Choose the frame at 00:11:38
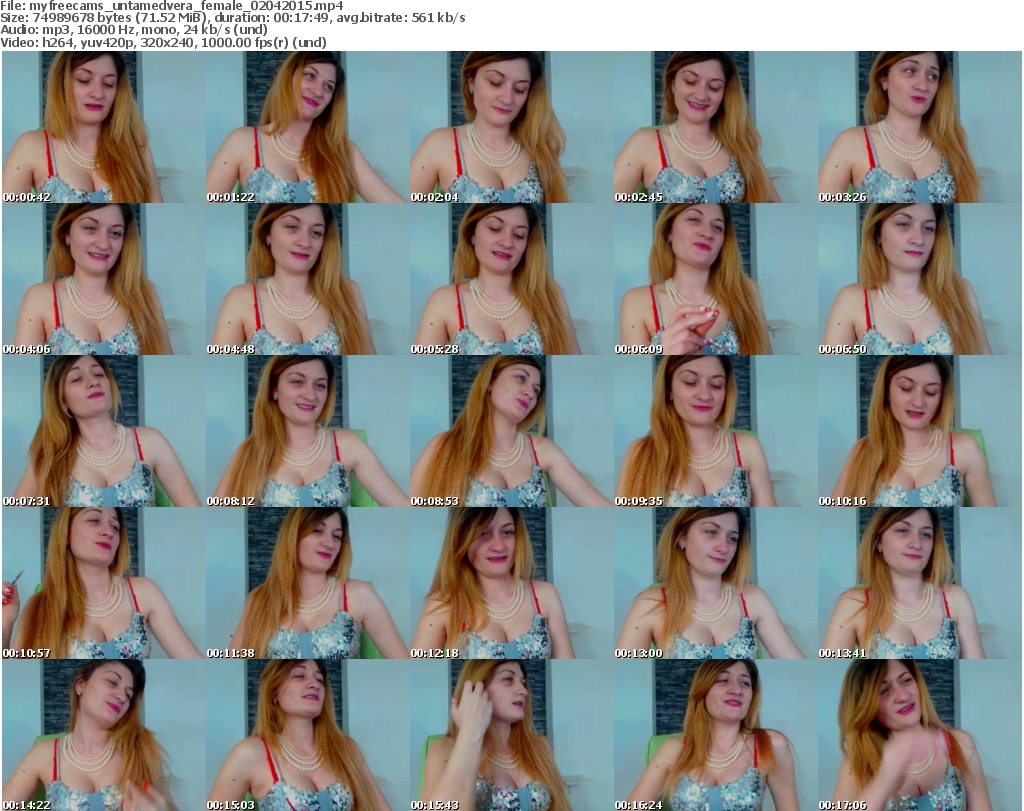 308,583
